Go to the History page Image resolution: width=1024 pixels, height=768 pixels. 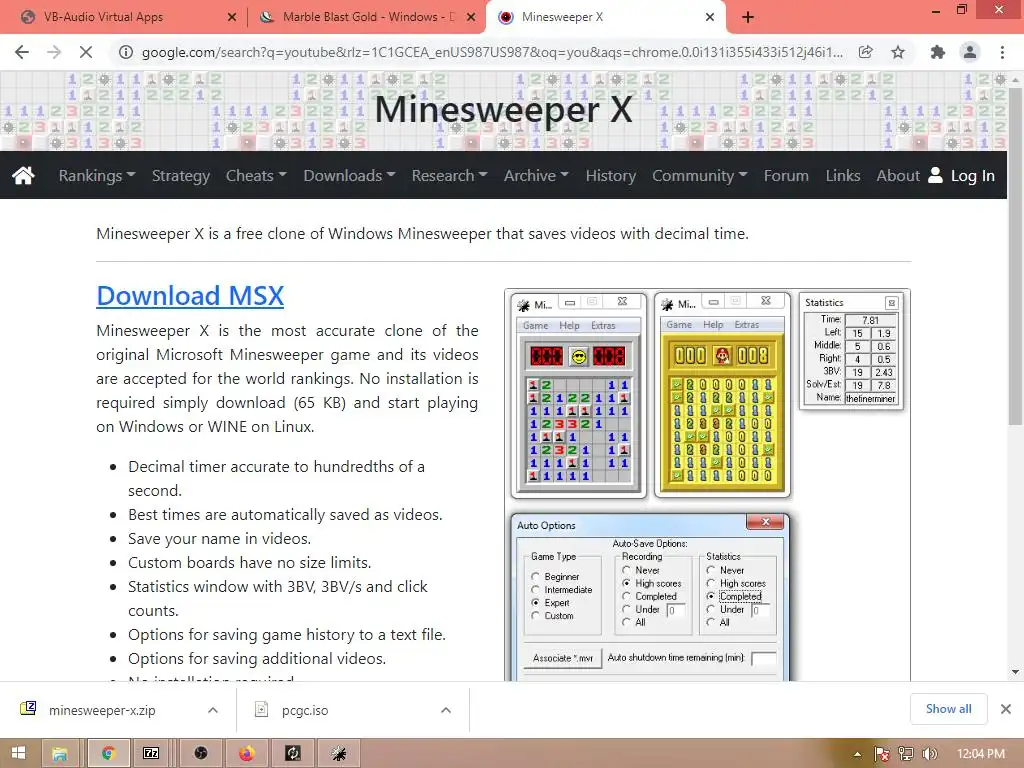coord(611,176)
